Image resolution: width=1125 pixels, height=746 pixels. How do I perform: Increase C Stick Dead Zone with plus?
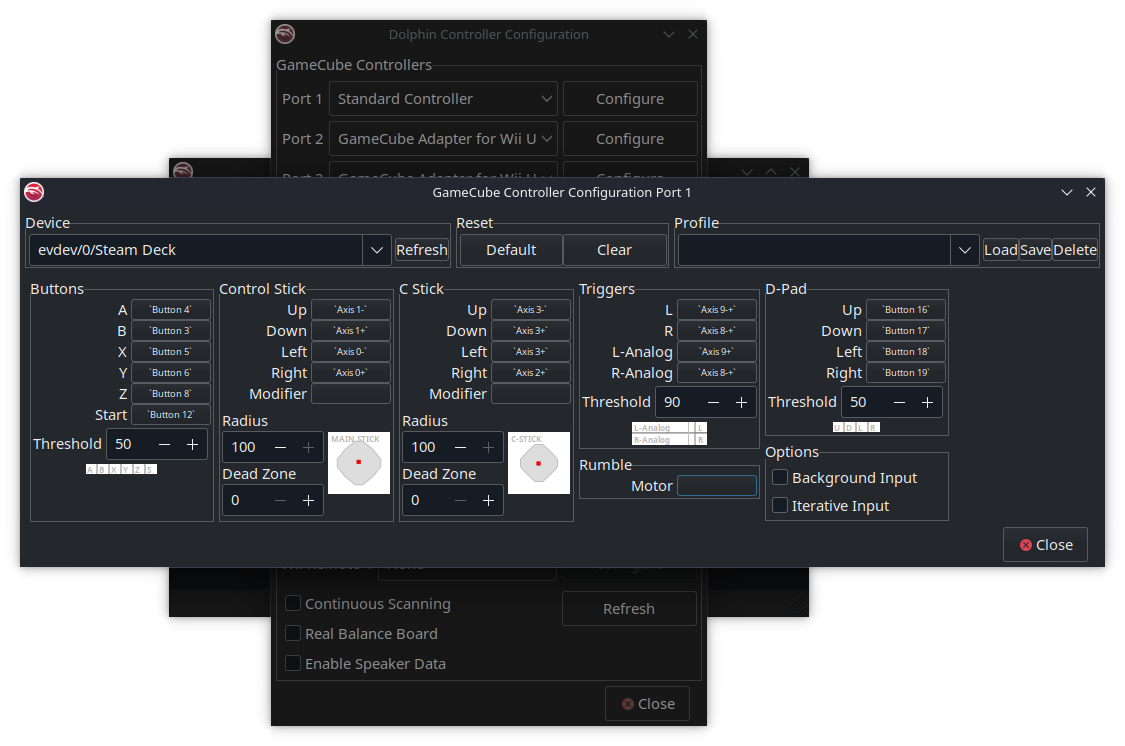click(489, 500)
